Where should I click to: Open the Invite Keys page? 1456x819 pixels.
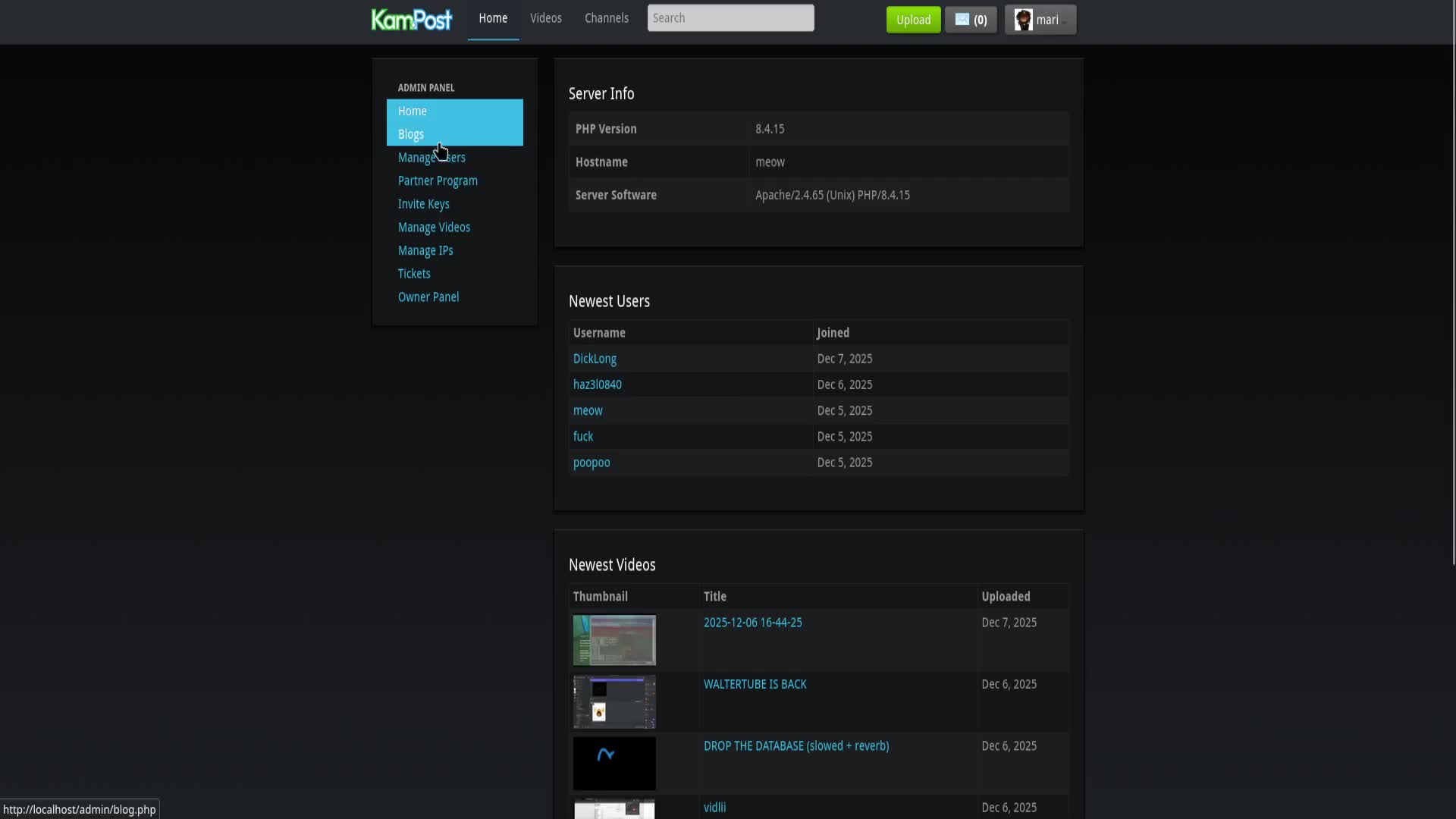[423, 204]
